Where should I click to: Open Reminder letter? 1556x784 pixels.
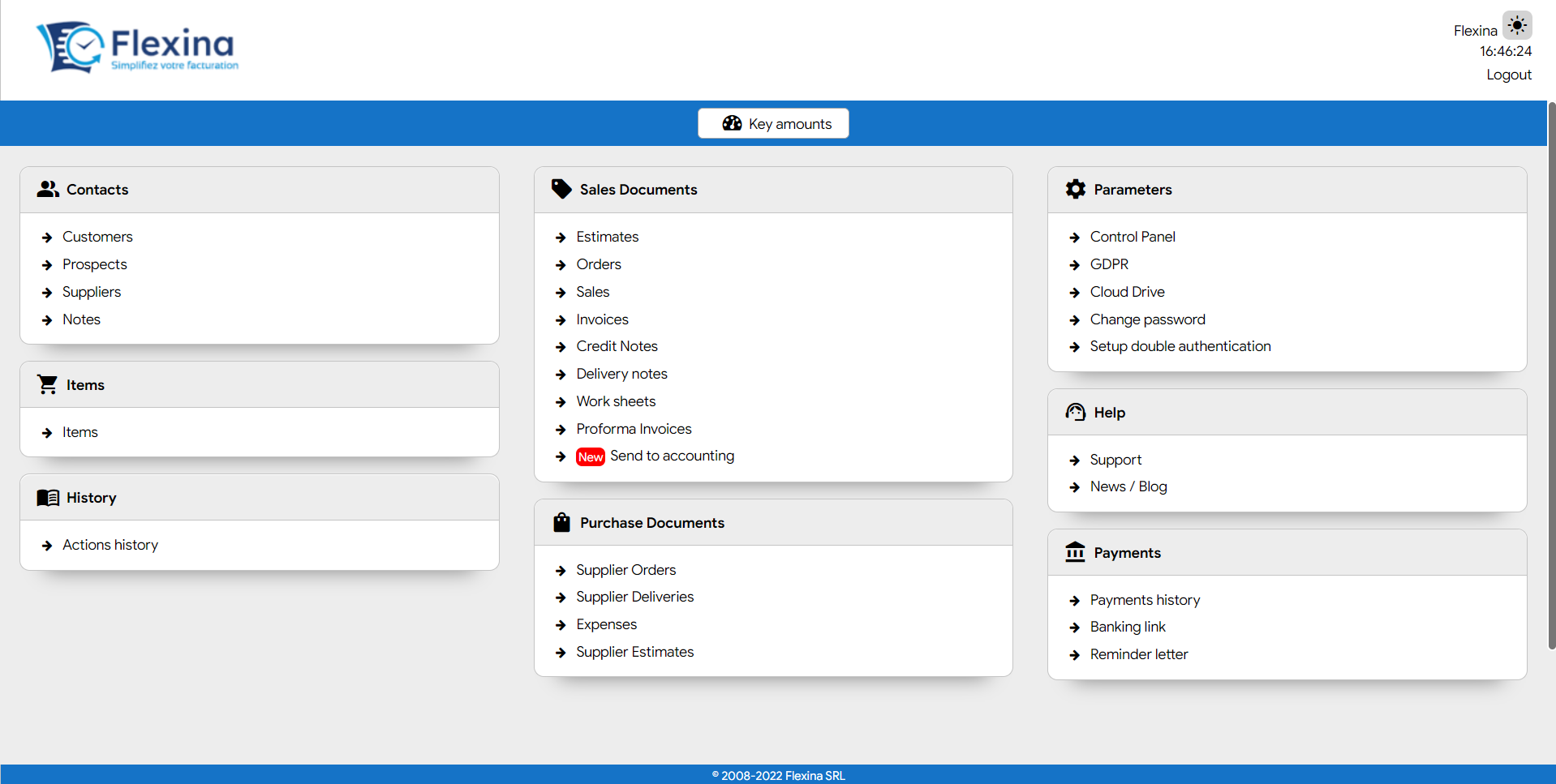click(1138, 654)
